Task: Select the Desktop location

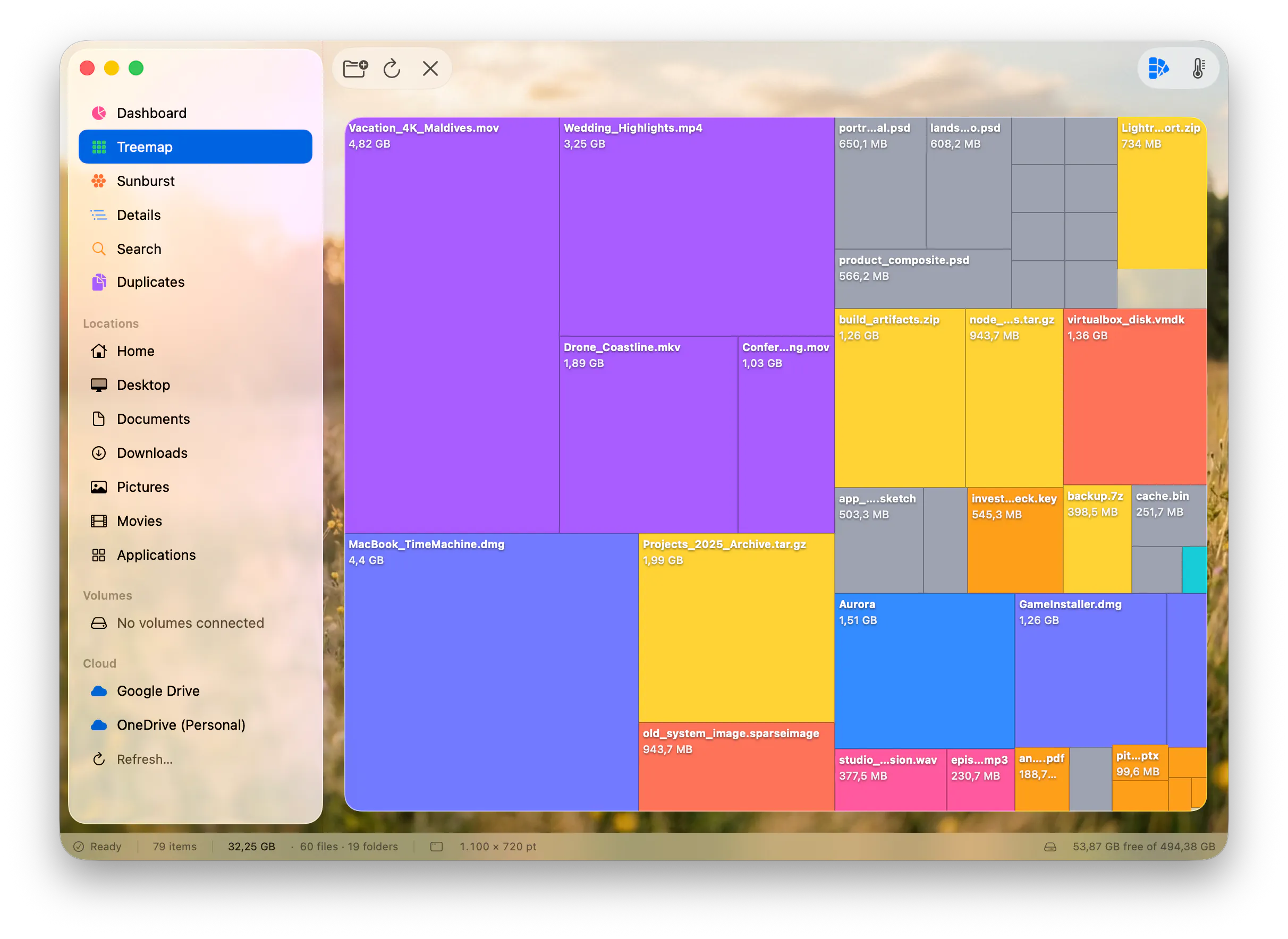Action: pyautogui.click(x=195, y=385)
